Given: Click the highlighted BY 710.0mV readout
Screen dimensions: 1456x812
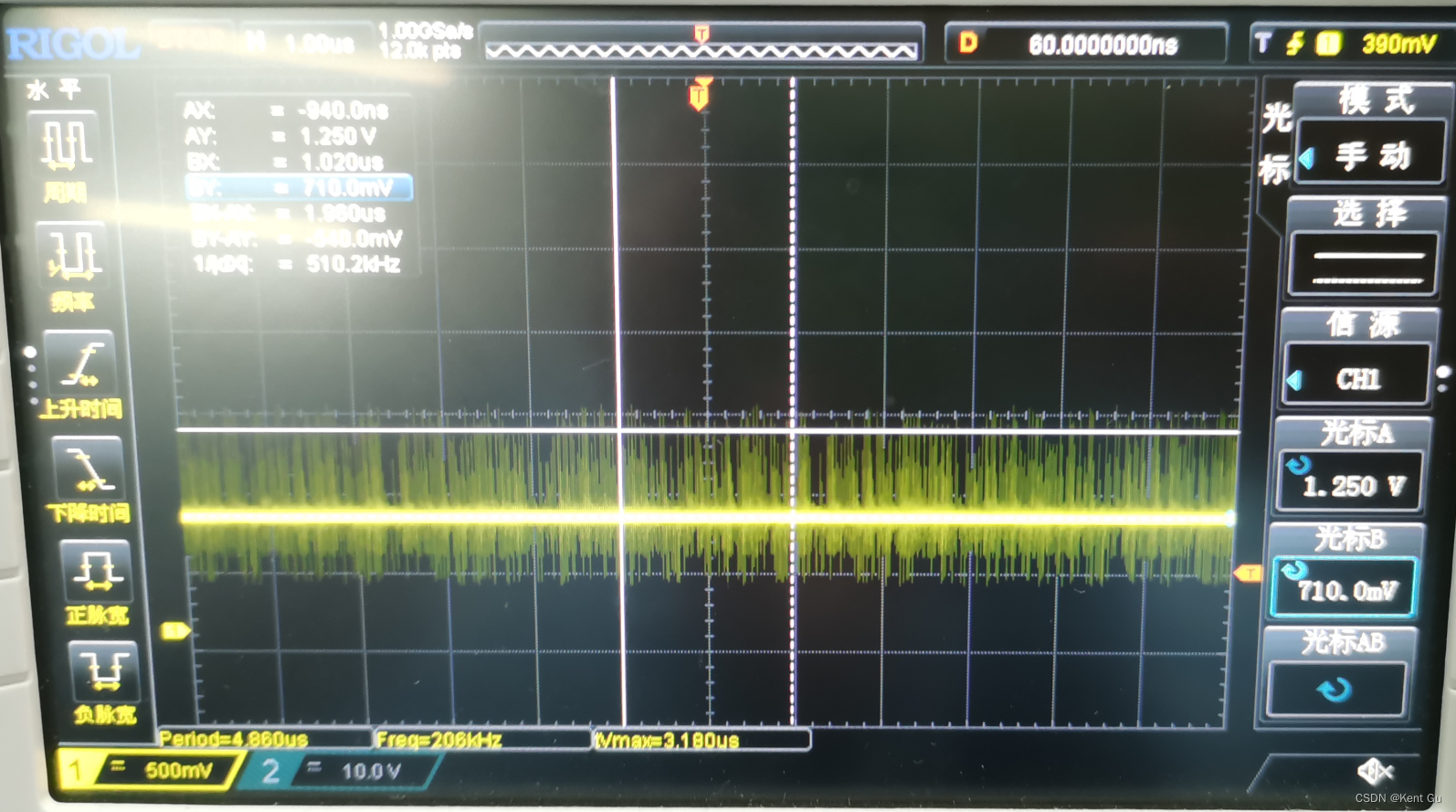Looking at the screenshot, I should pyautogui.click(x=299, y=187).
